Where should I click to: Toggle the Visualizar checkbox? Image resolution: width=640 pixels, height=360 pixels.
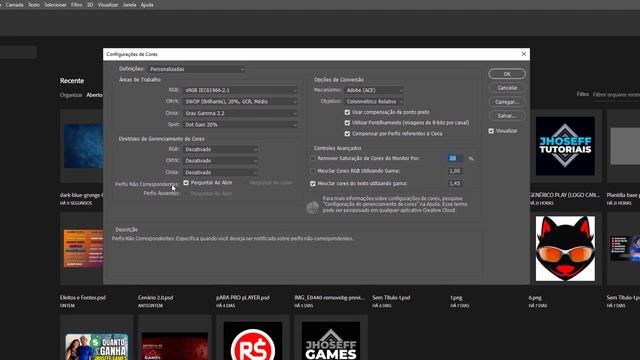coord(491,131)
